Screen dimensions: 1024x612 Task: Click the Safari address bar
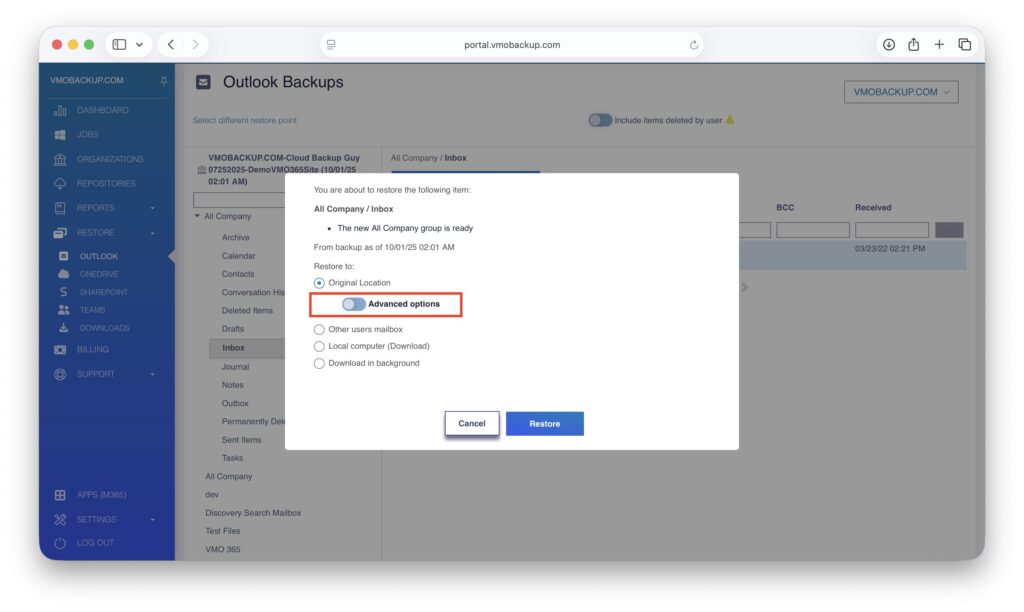click(x=511, y=45)
